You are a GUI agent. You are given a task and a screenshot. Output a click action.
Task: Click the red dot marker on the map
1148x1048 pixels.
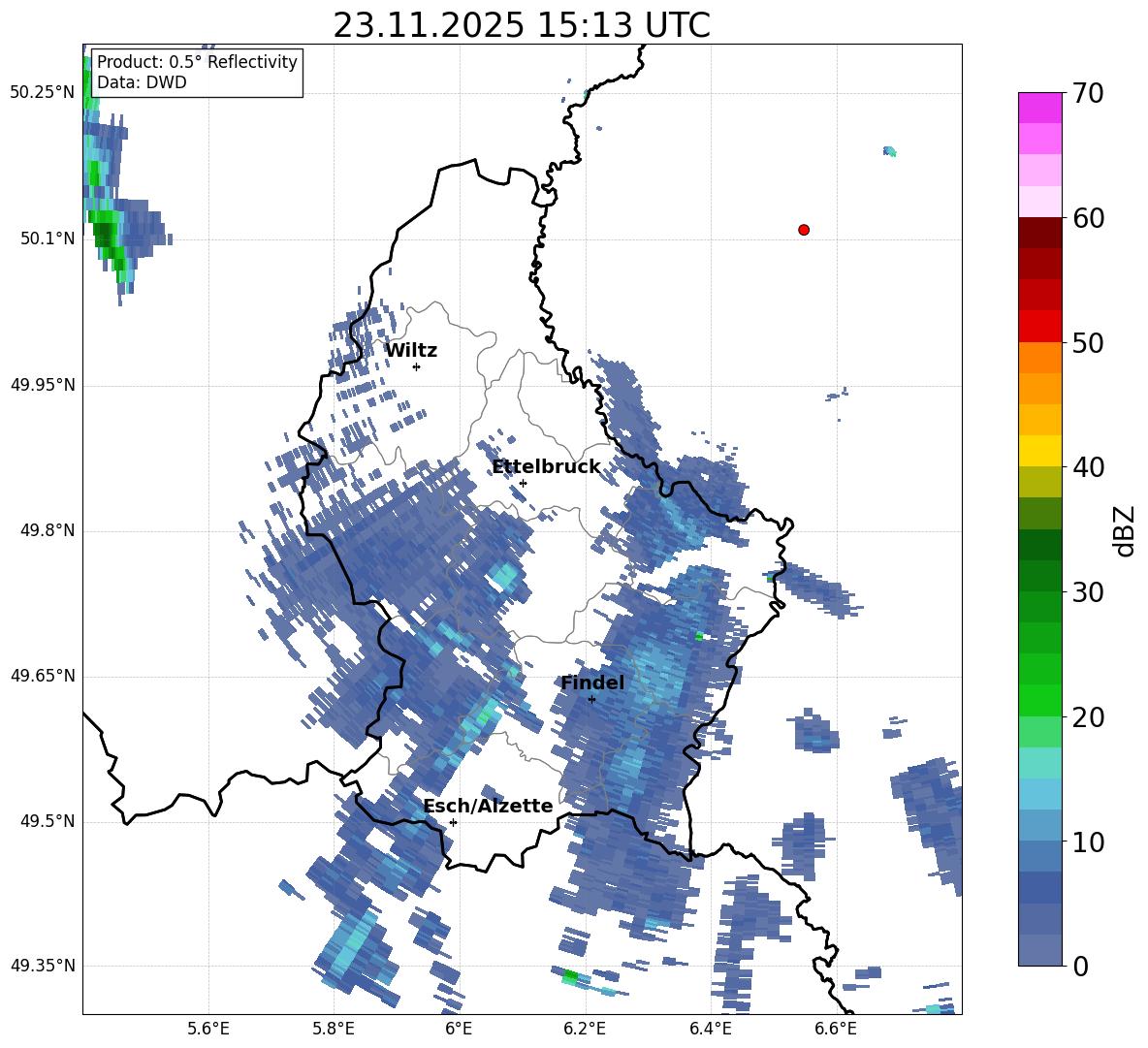803,230
